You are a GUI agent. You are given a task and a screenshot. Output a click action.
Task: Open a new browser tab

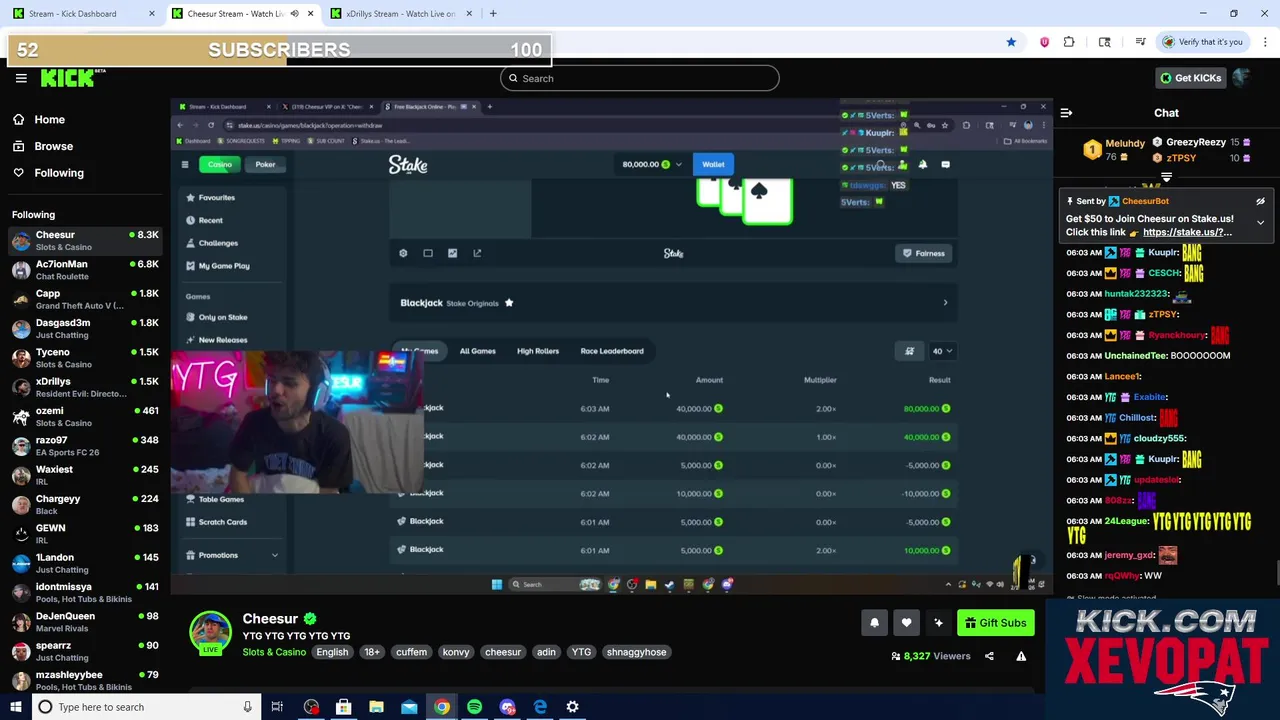(x=492, y=13)
